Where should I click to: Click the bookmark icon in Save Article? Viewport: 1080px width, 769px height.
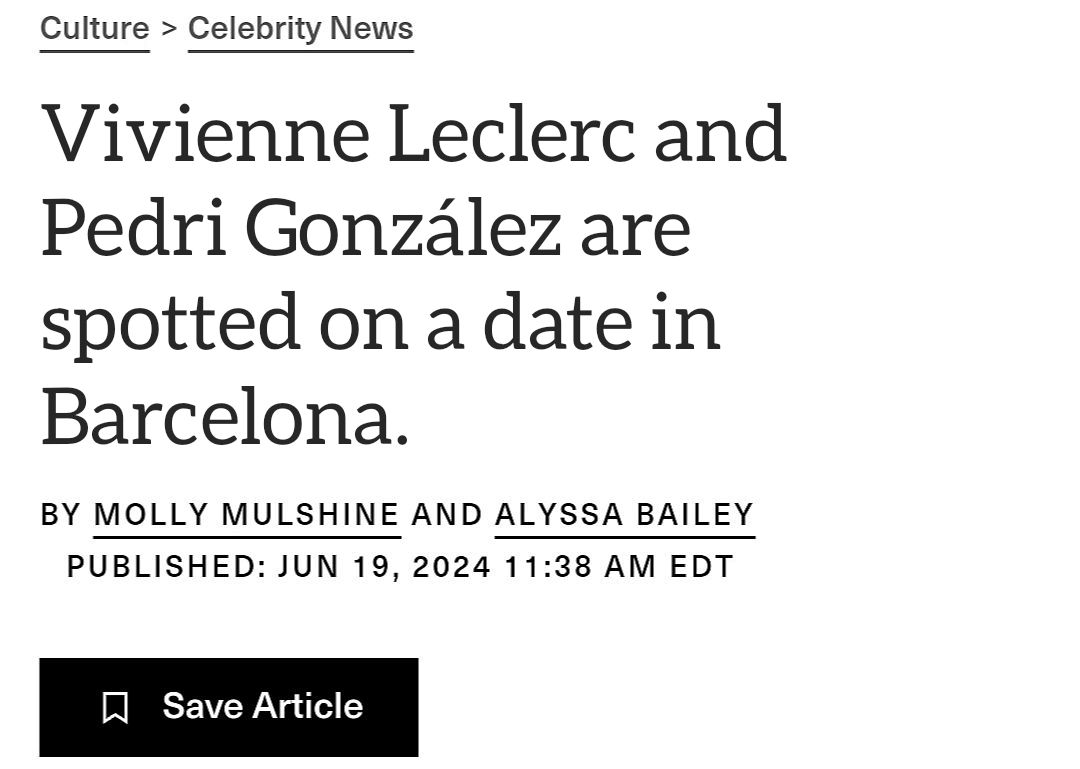pyautogui.click(x=115, y=708)
